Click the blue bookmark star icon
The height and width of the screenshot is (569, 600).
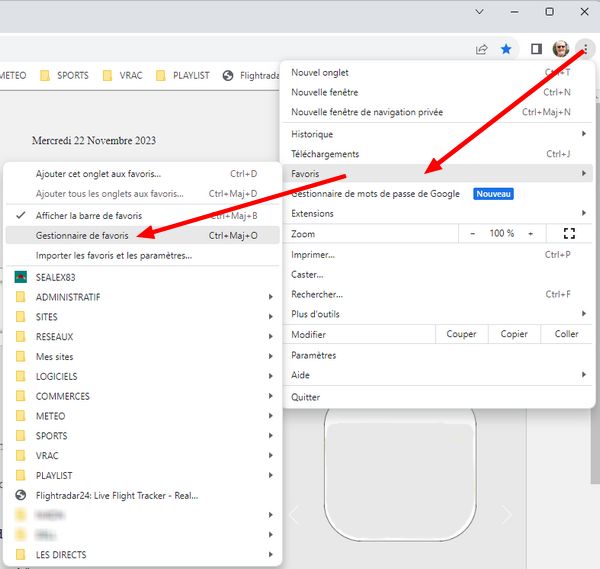[x=506, y=49]
